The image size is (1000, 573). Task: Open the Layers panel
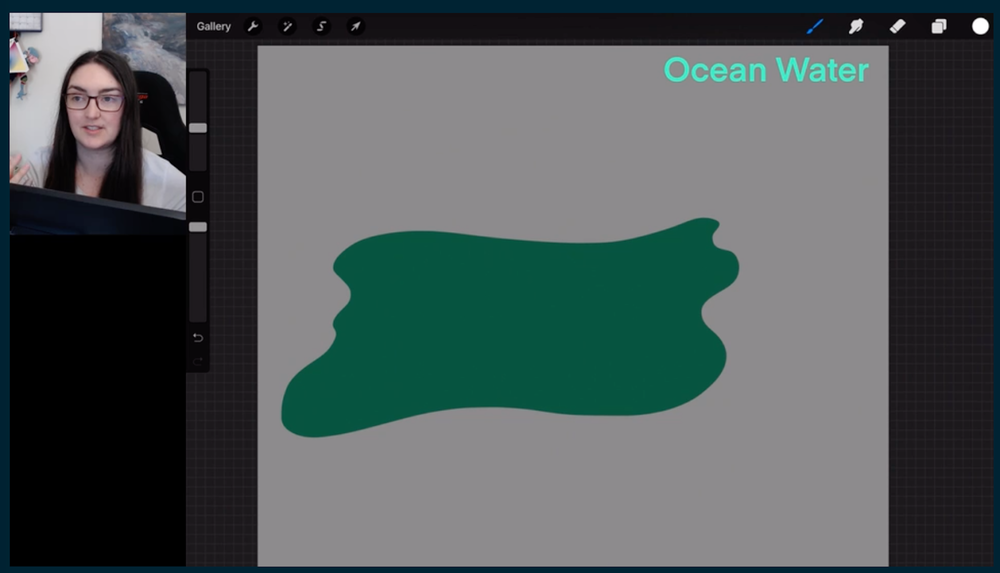tap(938, 27)
